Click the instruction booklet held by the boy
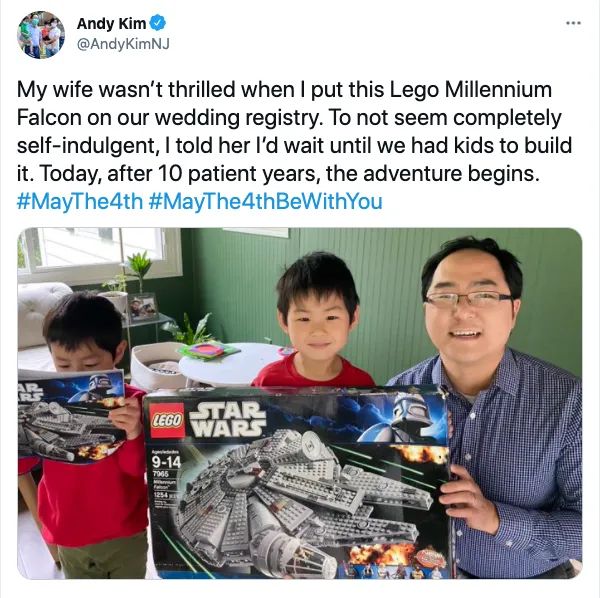This screenshot has height=598, width=600. click(x=71, y=417)
